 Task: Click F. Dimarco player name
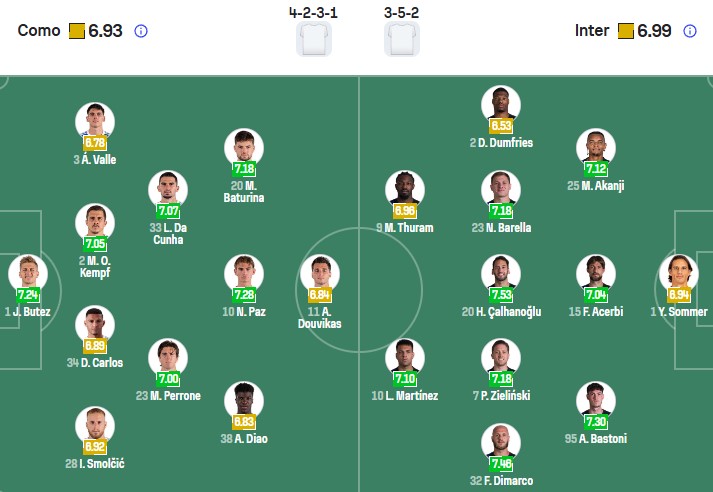pos(500,480)
